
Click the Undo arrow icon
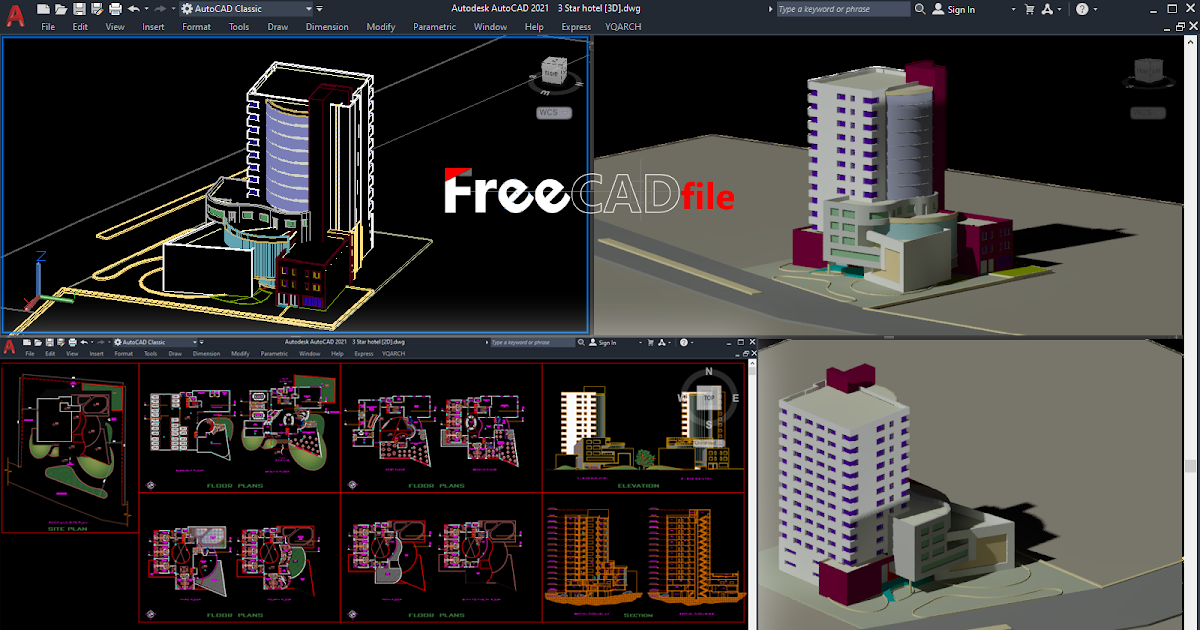click(x=134, y=8)
